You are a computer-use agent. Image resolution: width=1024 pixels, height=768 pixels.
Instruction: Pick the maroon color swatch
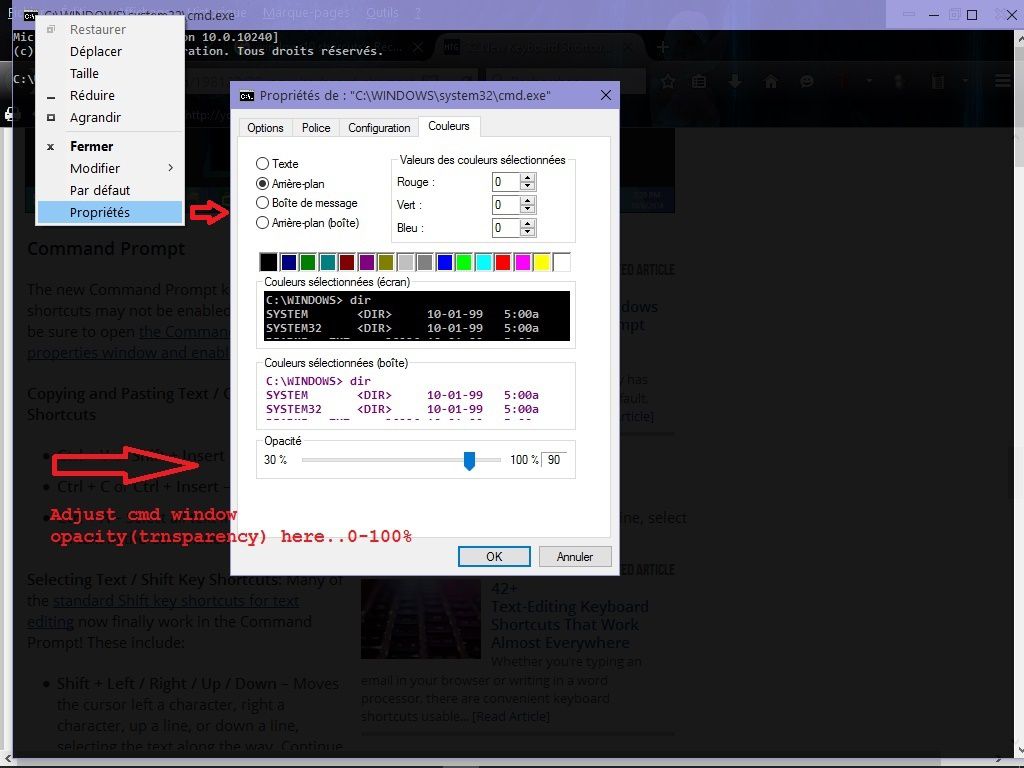[347, 262]
